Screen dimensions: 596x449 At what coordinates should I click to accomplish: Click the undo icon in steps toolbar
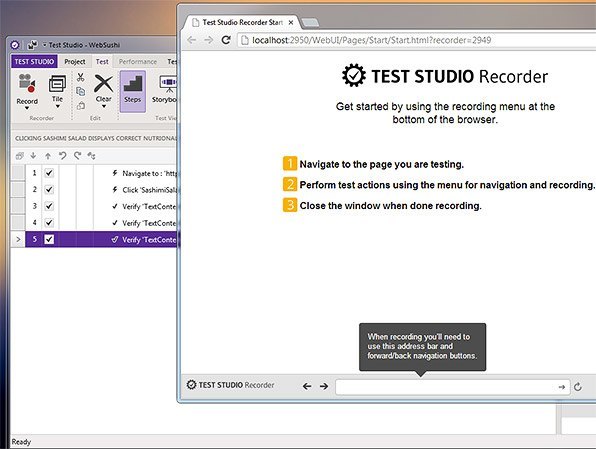[x=62, y=155]
